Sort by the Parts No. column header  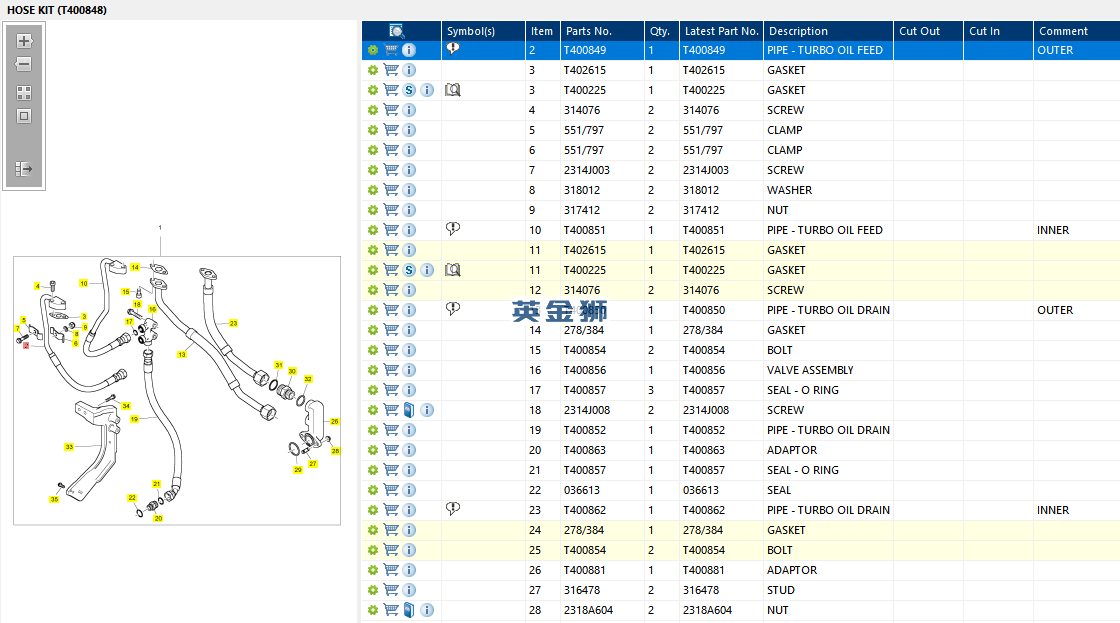coord(602,31)
